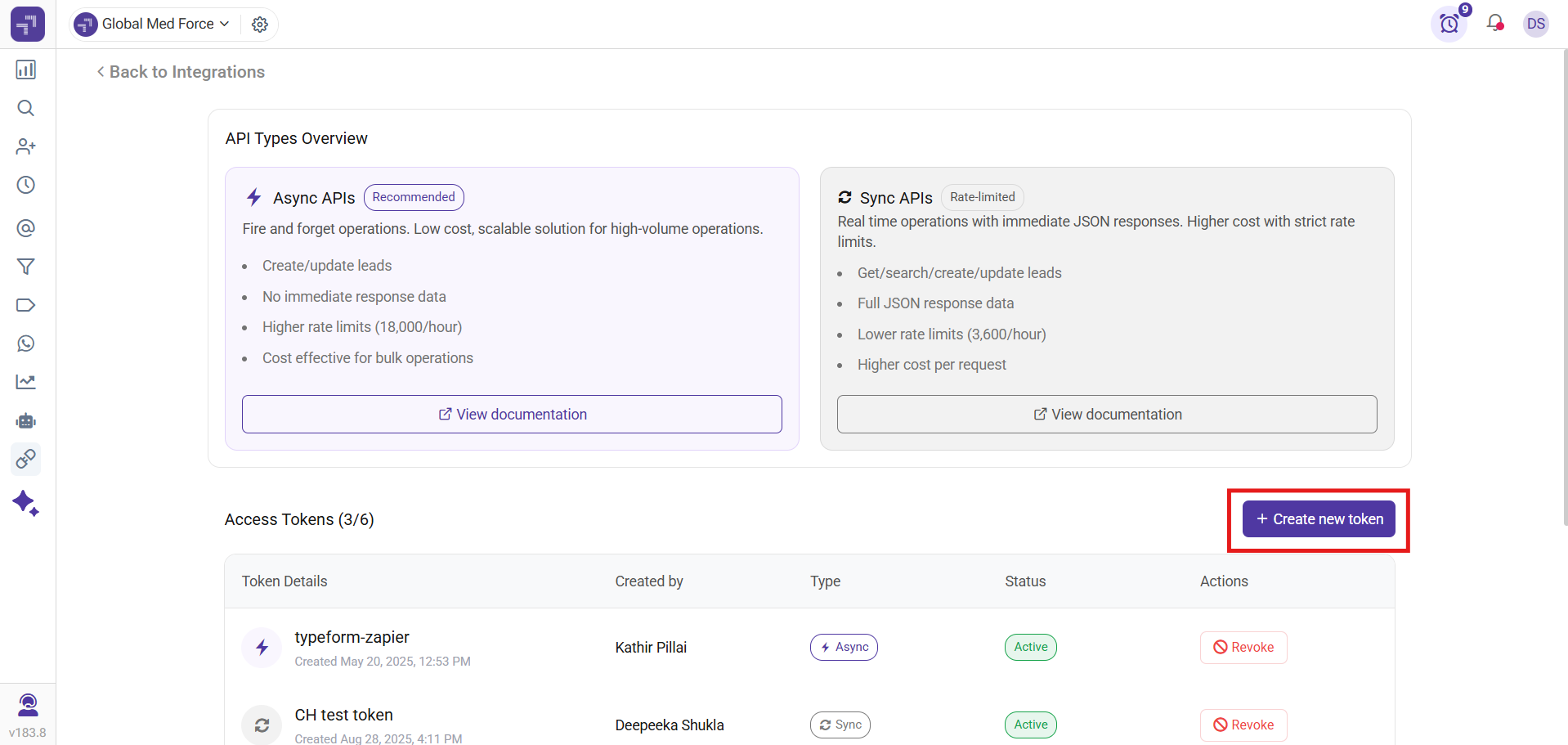Open the AI sparkle icon in sidebar
Image resolution: width=1568 pixels, height=745 pixels.
(26, 503)
